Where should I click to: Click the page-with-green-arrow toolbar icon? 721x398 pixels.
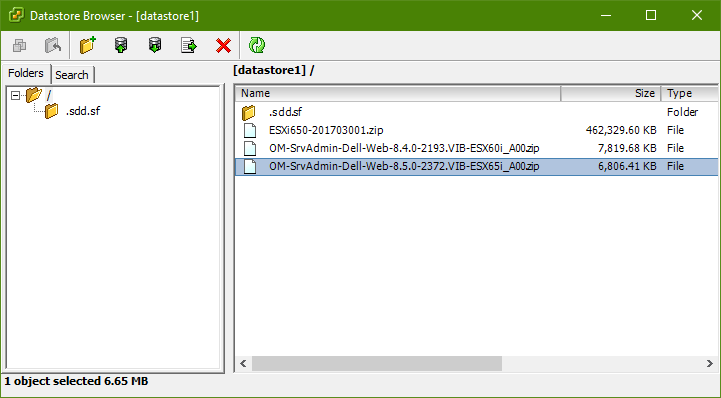(189, 45)
